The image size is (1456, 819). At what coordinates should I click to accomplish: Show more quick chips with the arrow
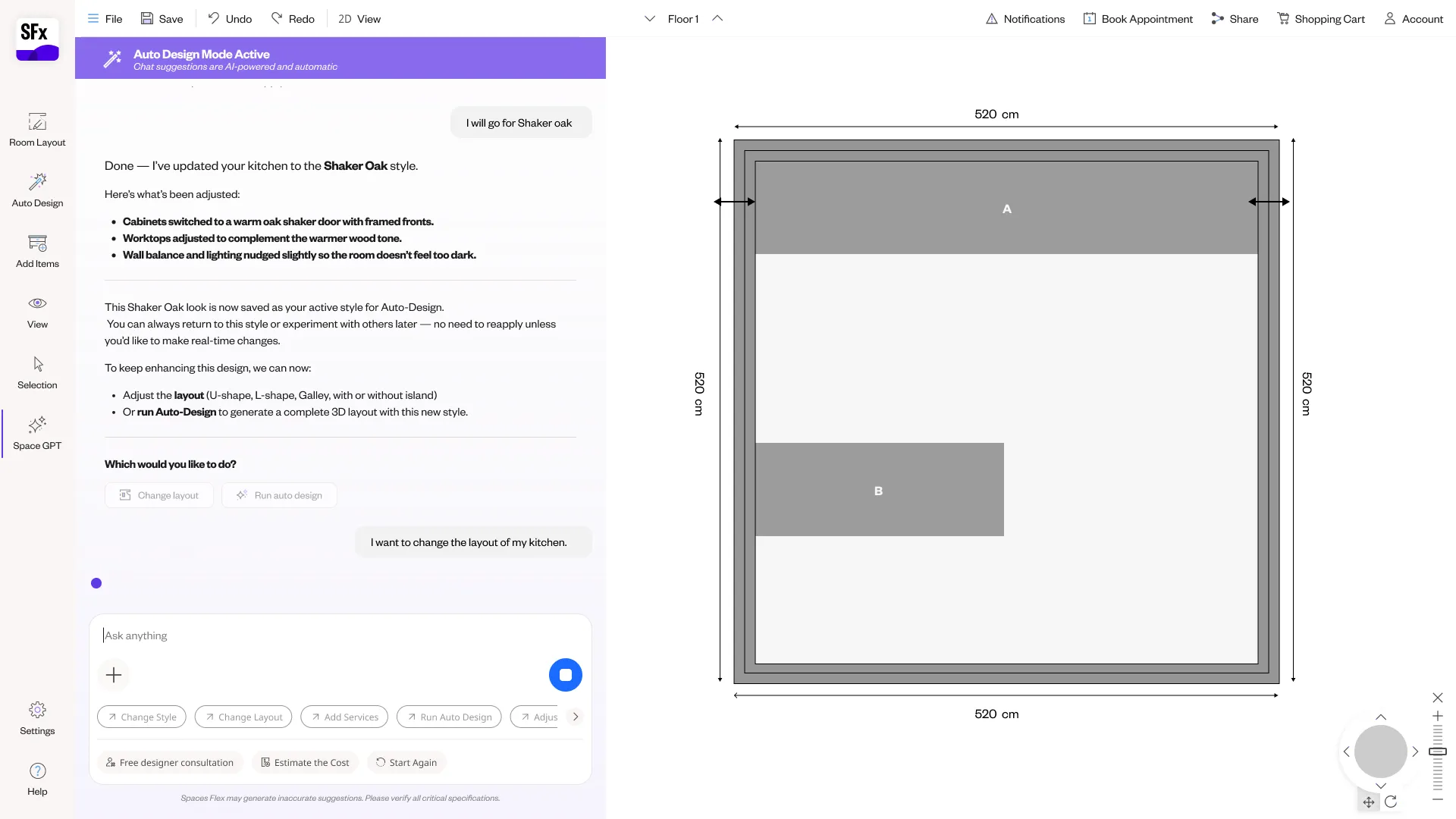click(576, 717)
